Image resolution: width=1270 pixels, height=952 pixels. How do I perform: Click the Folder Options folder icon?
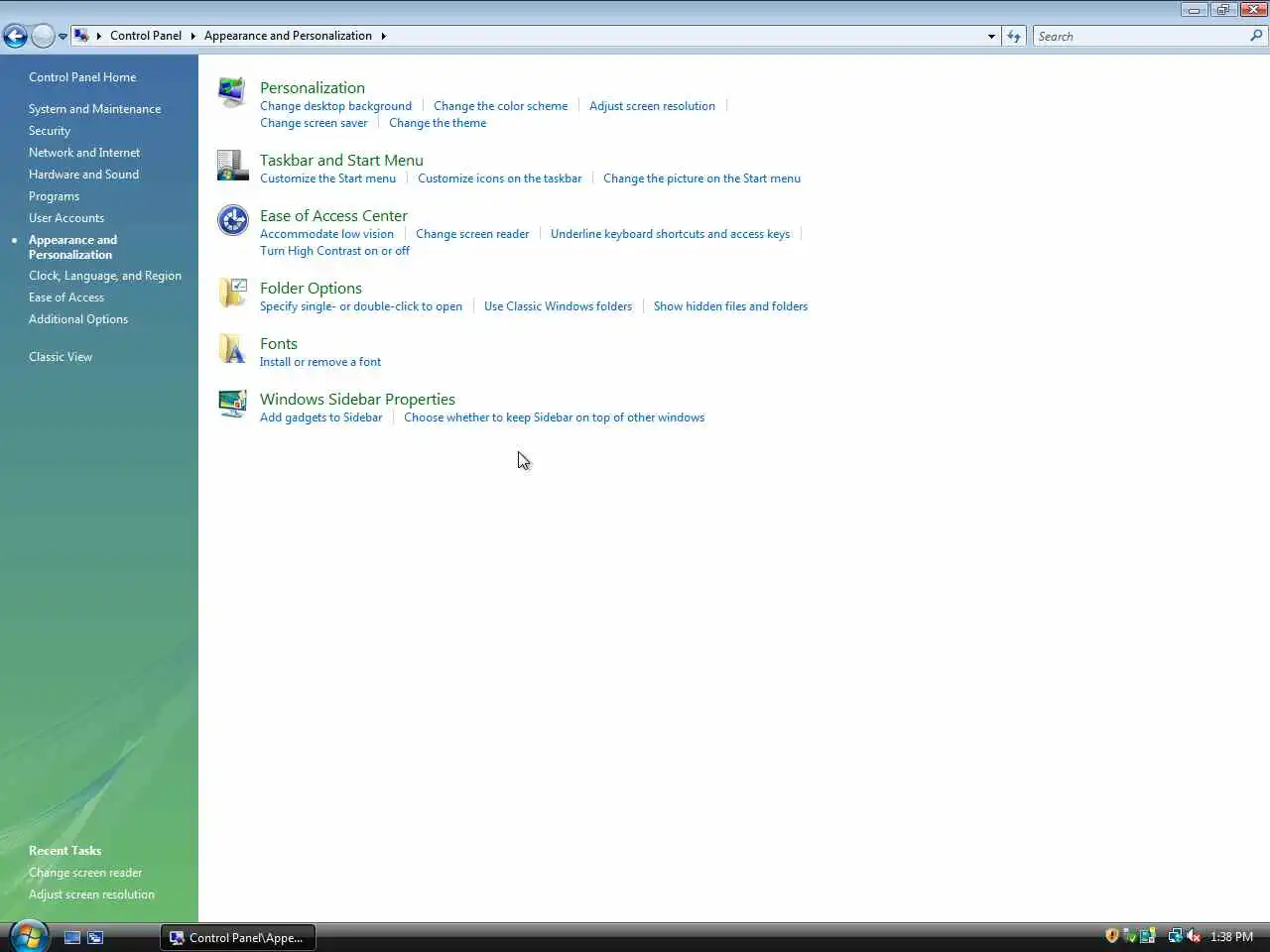pos(232,294)
